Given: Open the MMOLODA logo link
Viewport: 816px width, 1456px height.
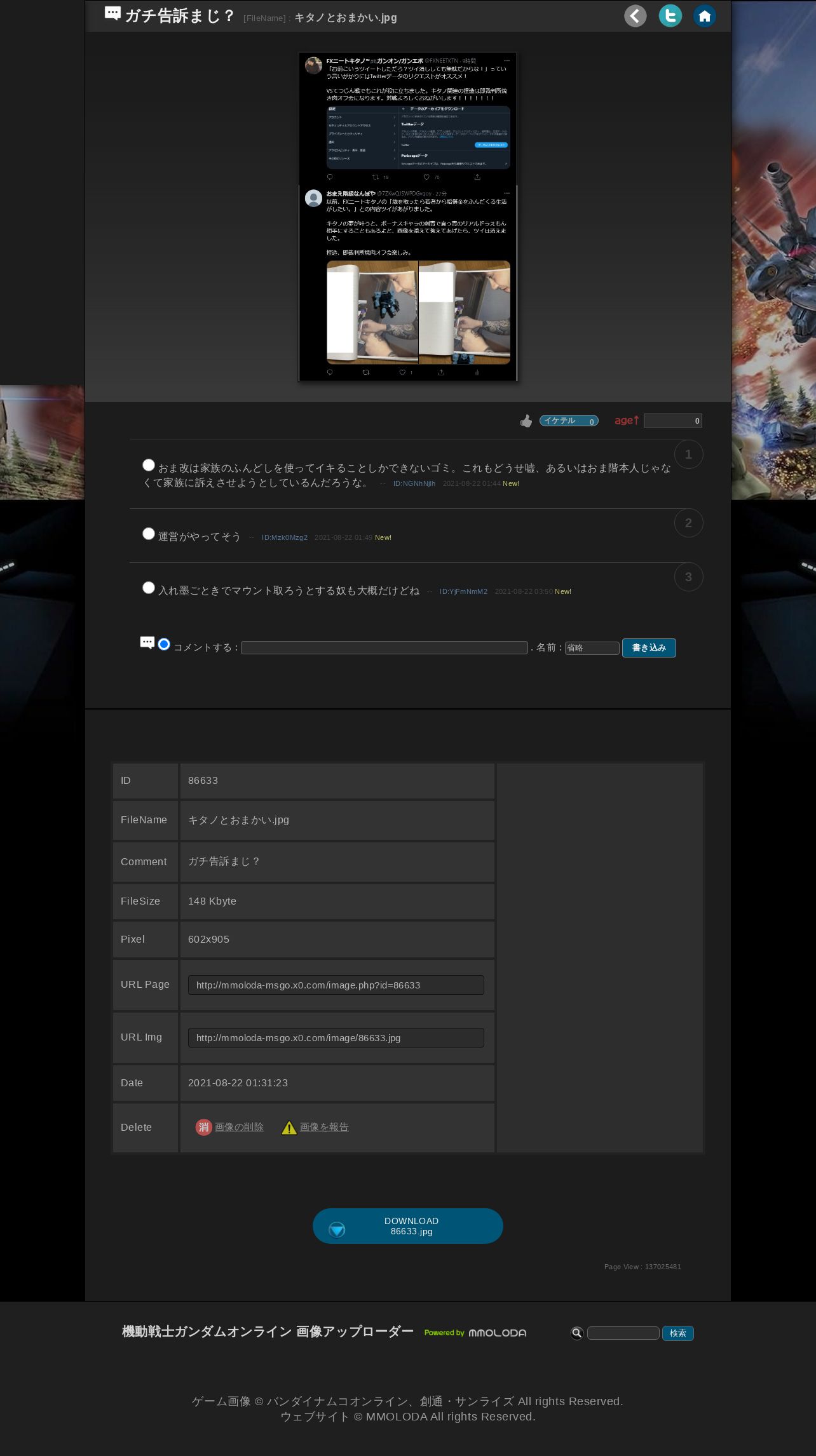Looking at the screenshot, I should 475,1333.
